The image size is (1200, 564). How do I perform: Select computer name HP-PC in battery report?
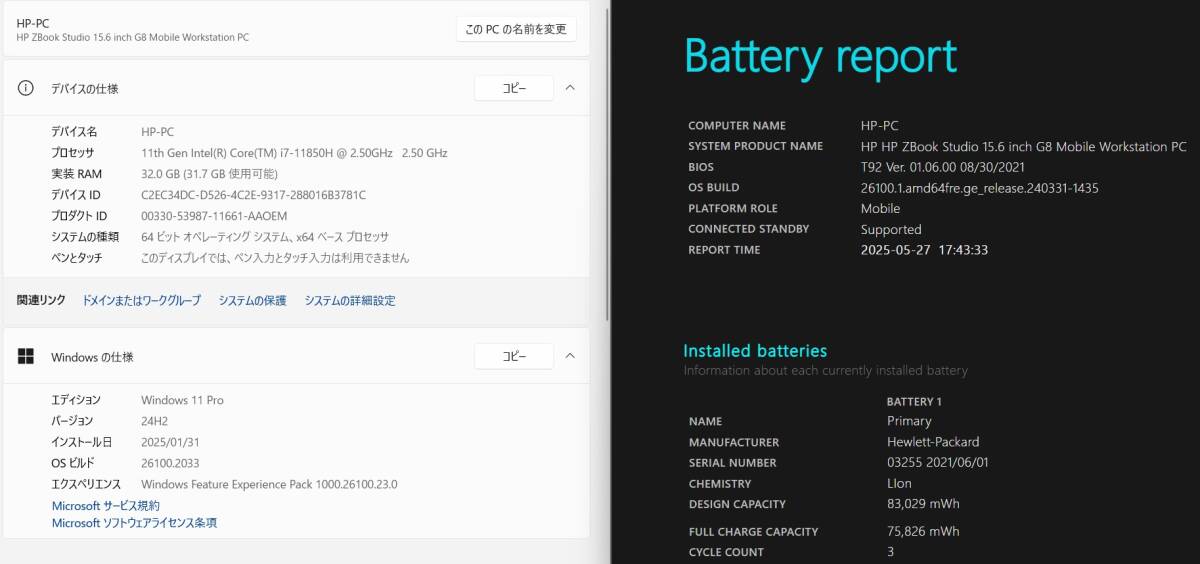[879, 126]
